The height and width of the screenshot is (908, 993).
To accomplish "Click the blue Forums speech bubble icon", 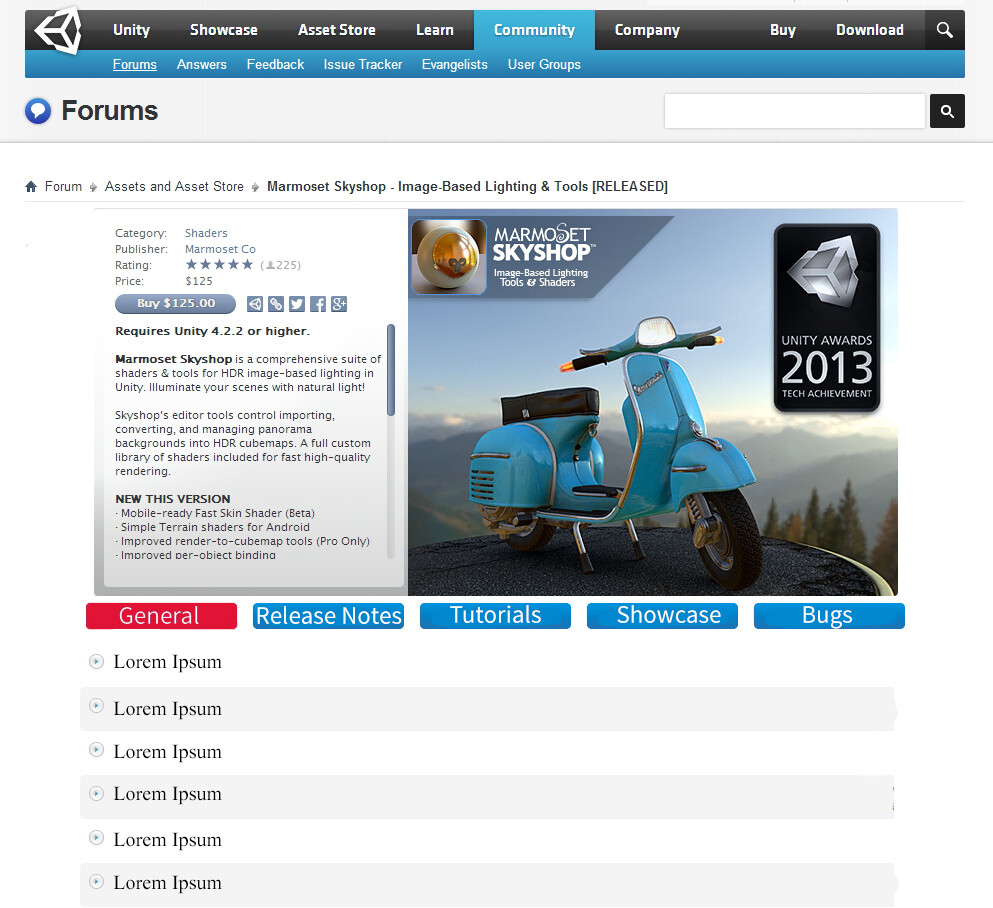I will click(x=38, y=111).
